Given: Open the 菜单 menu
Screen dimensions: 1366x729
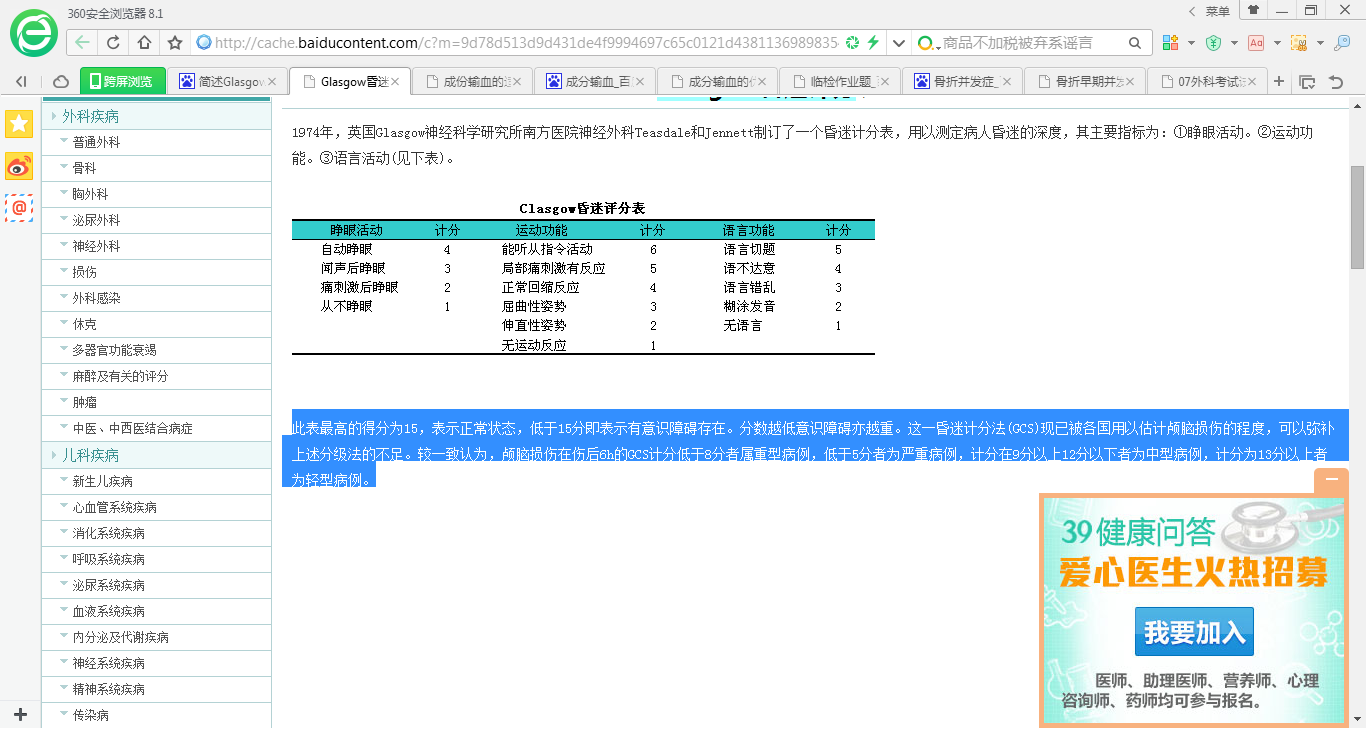Looking at the screenshot, I should point(1218,10).
